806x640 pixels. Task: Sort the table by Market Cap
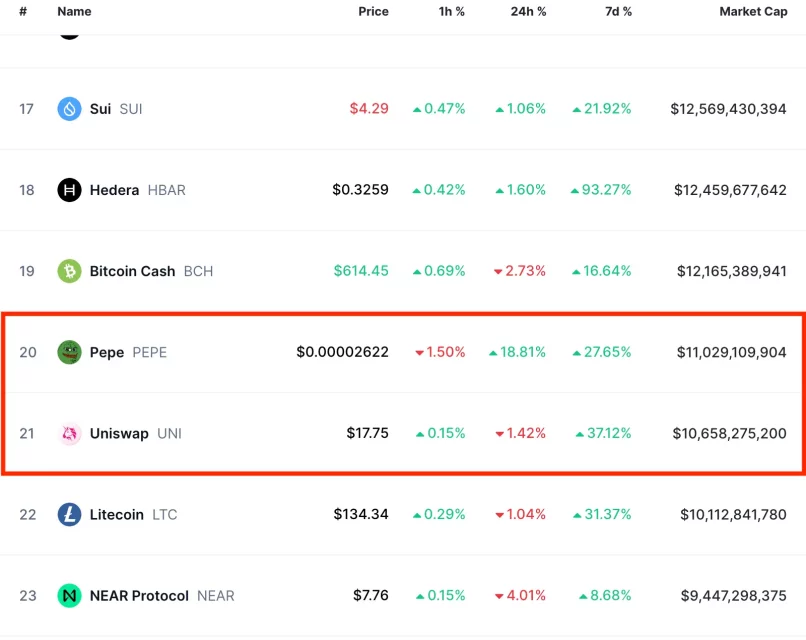coord(752,12)
